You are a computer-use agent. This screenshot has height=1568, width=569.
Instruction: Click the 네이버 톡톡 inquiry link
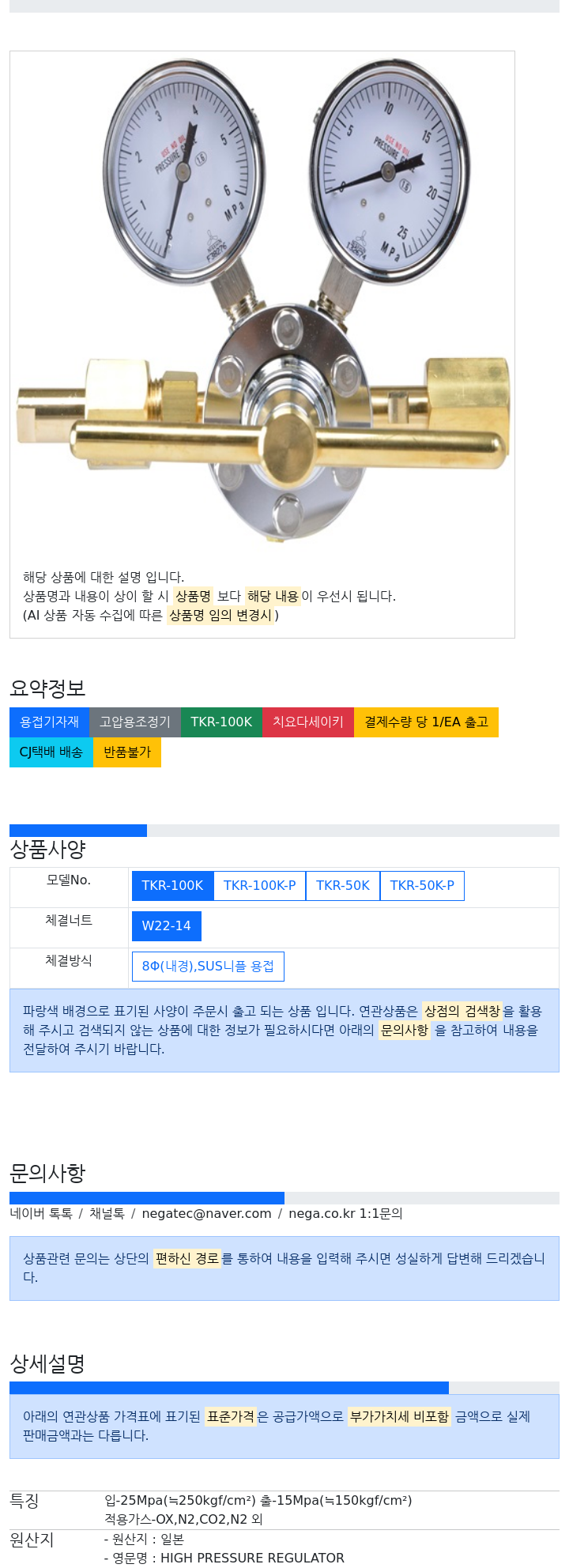[x=41, y=1214]
